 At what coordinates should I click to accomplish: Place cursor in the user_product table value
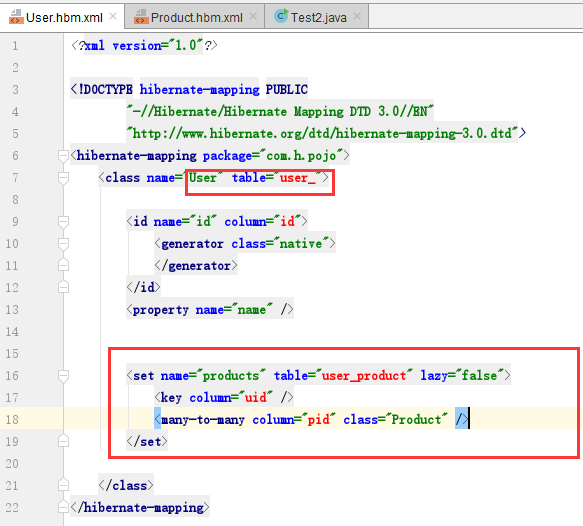[x=364, y=376]
